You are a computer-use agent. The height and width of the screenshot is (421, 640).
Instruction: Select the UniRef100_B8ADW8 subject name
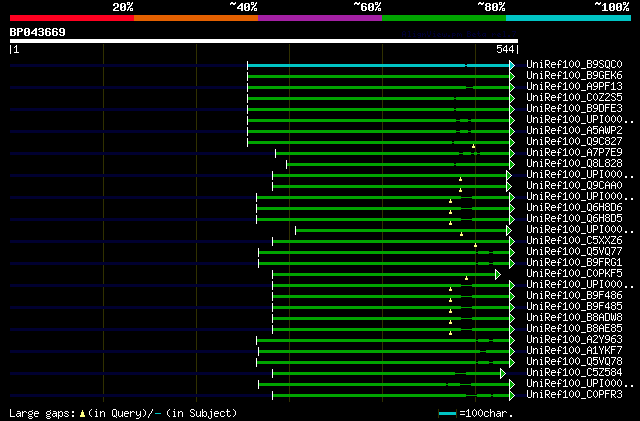(x=574, y=318)
